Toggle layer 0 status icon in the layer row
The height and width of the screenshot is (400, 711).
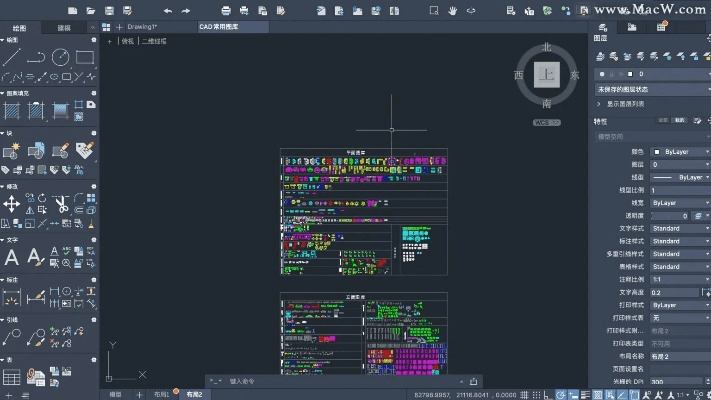[x=601, y=73]
